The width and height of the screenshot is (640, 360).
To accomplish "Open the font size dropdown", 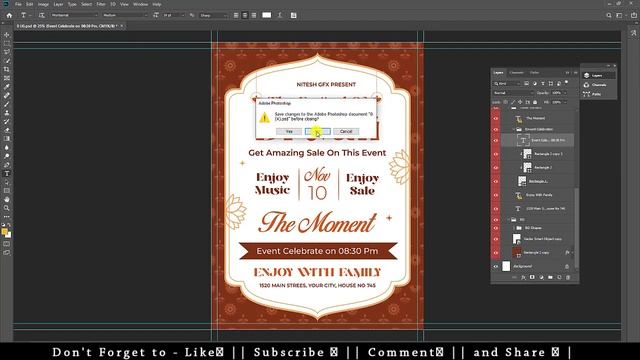I will pos(173,15).
